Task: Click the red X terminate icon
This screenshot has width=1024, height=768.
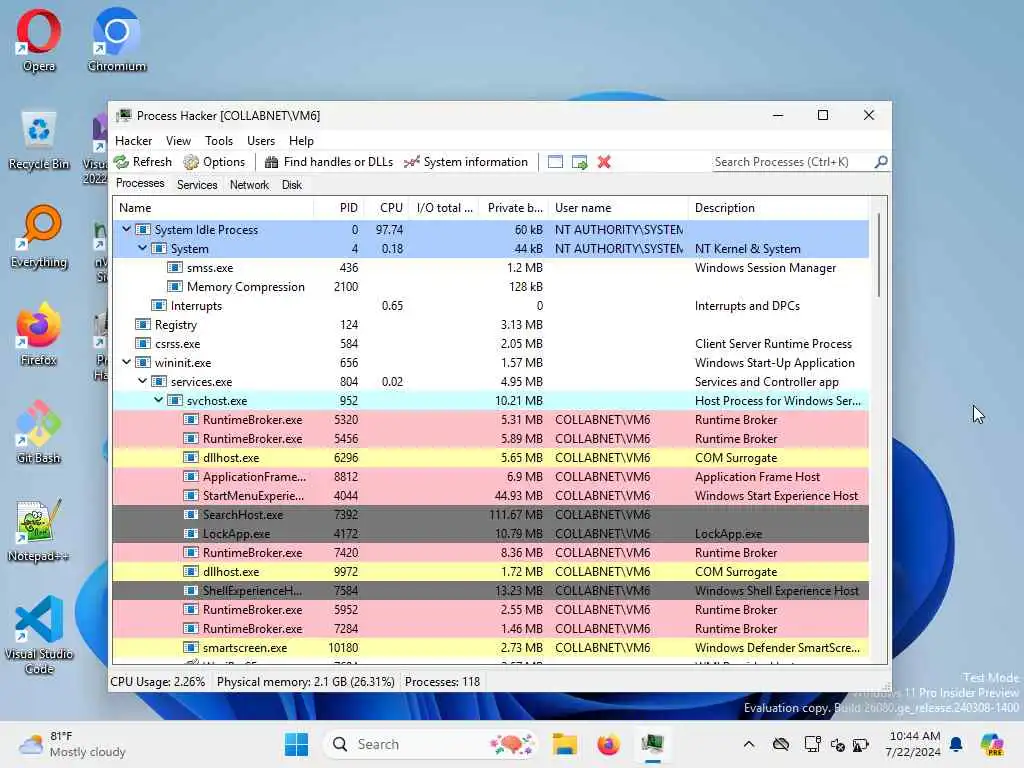Action: point(604,162)
